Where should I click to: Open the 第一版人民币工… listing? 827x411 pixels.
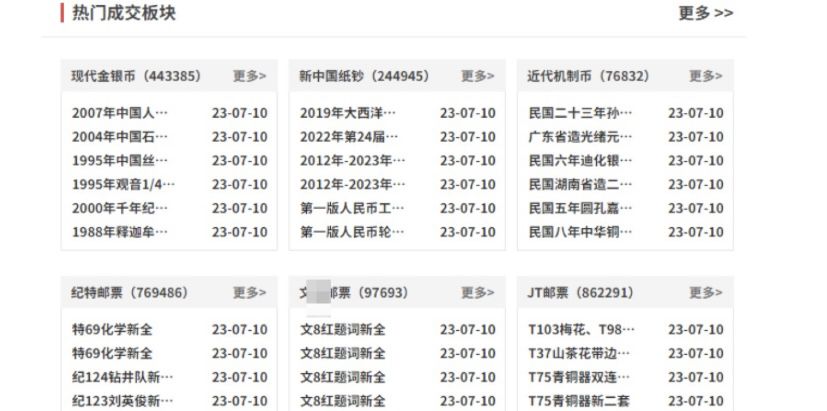coord(352,208)
